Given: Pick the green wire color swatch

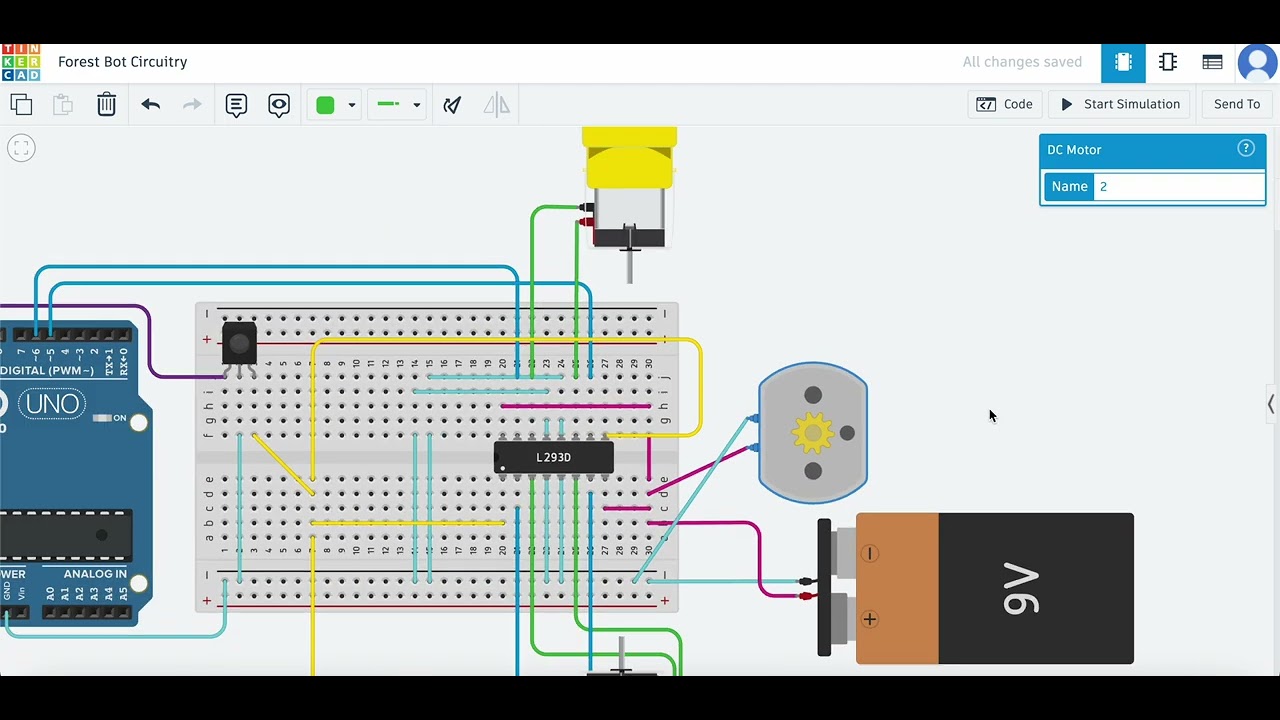Looking at the screenshot, I should [x=325, y=104].
